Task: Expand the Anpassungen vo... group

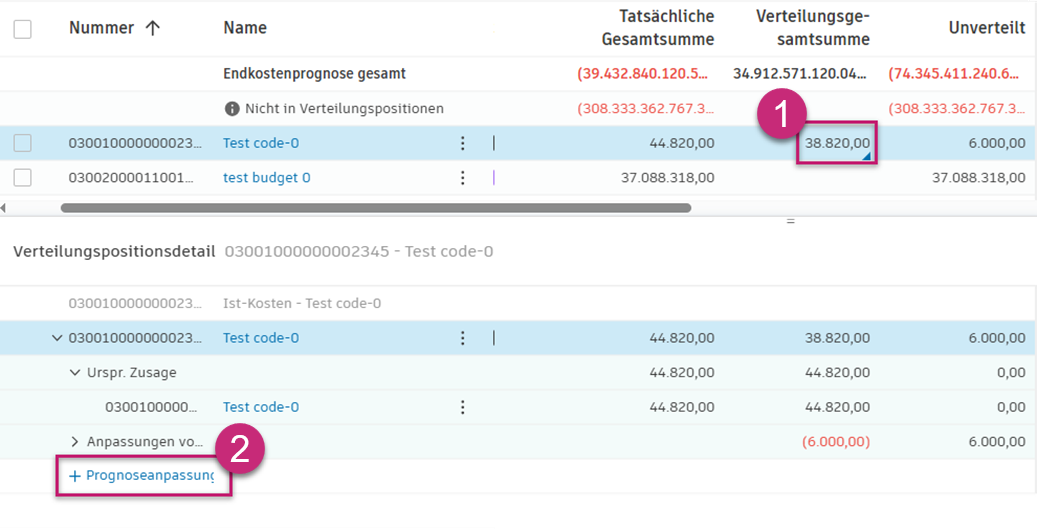Action: [x=75, y=441]
